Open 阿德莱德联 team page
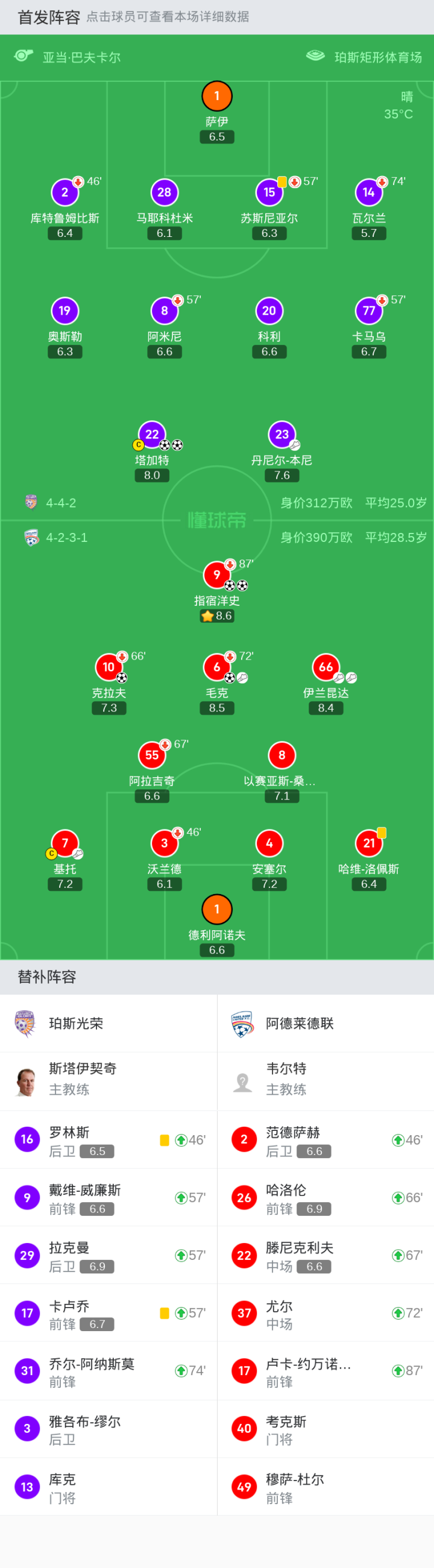434x1568 pixels. (x=299, y=1023)
